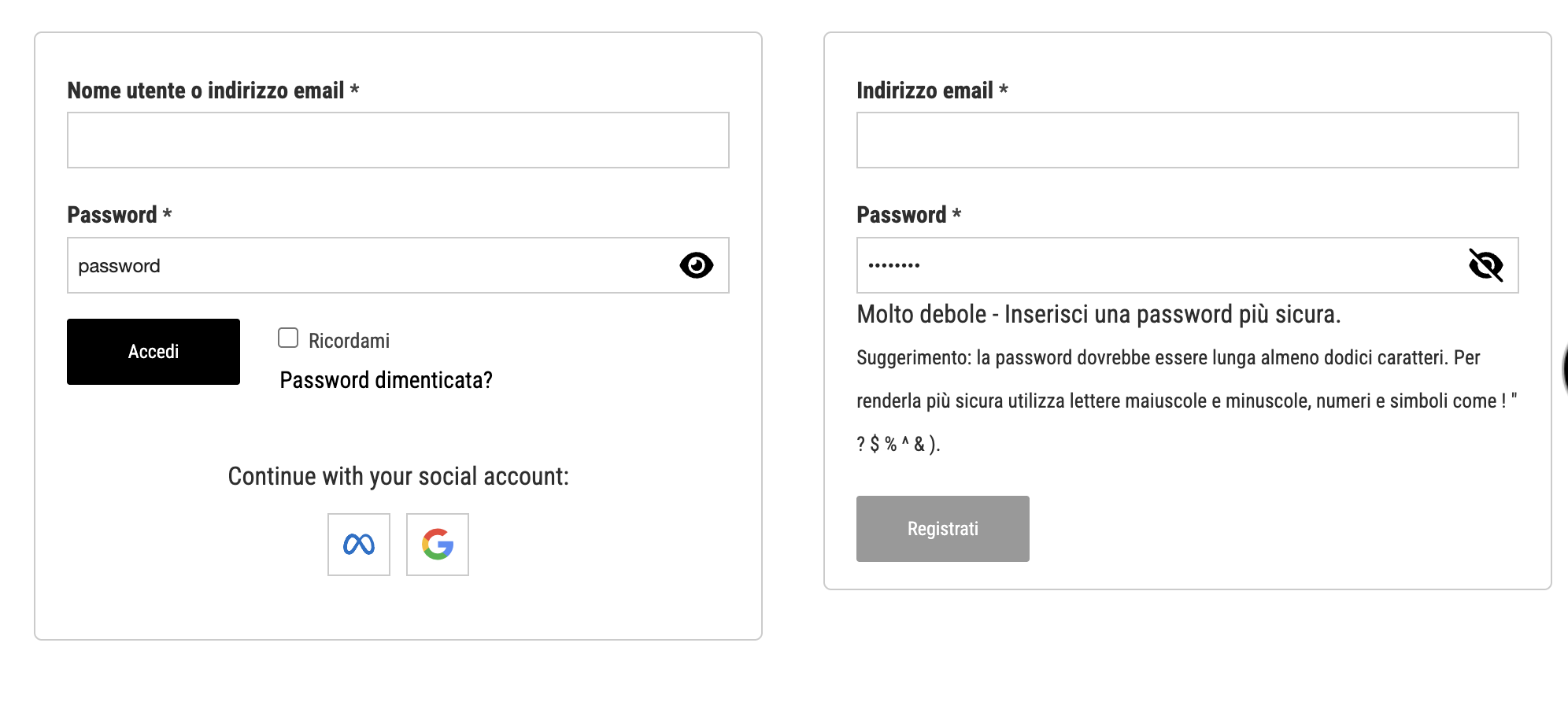Image resolution: width=1568 pixels, height=713 pixels.
Task: Click the Password label above login field
Action: pos(113,215)
